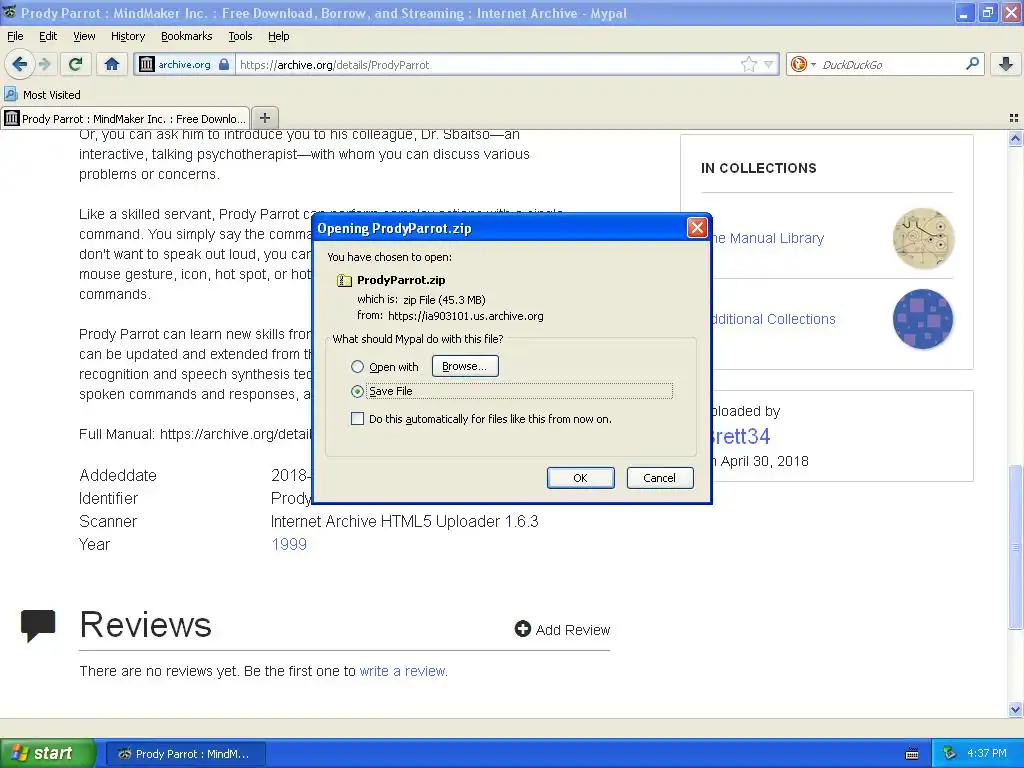Click the ProdyParrot.zip file icon
The image size is (1024, 768).
[x=344, y=280]
